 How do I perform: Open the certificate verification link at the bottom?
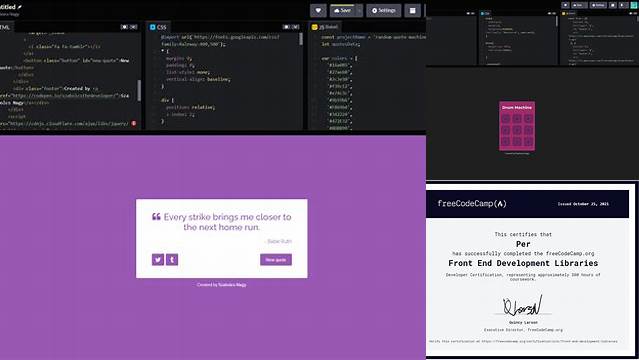pyautogui.click(x=549, y=341)
